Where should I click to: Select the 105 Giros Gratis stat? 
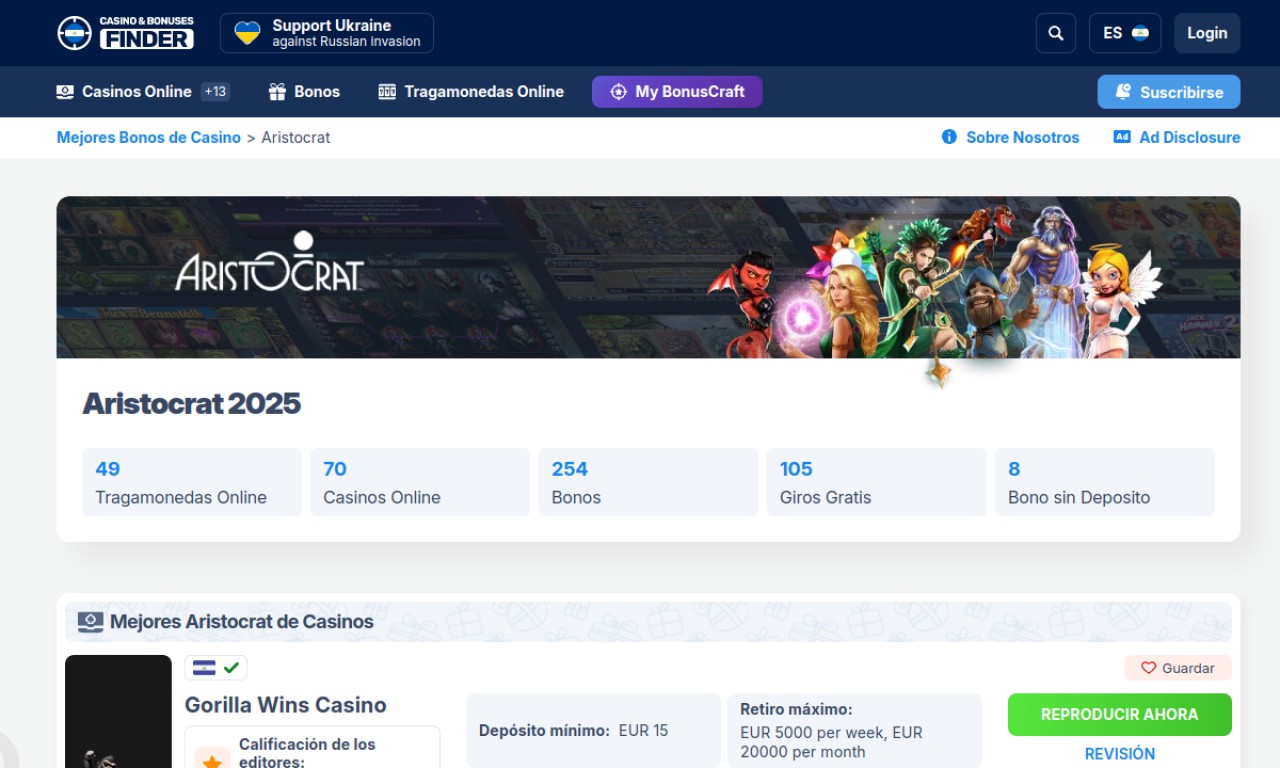[x=876, y=482]
